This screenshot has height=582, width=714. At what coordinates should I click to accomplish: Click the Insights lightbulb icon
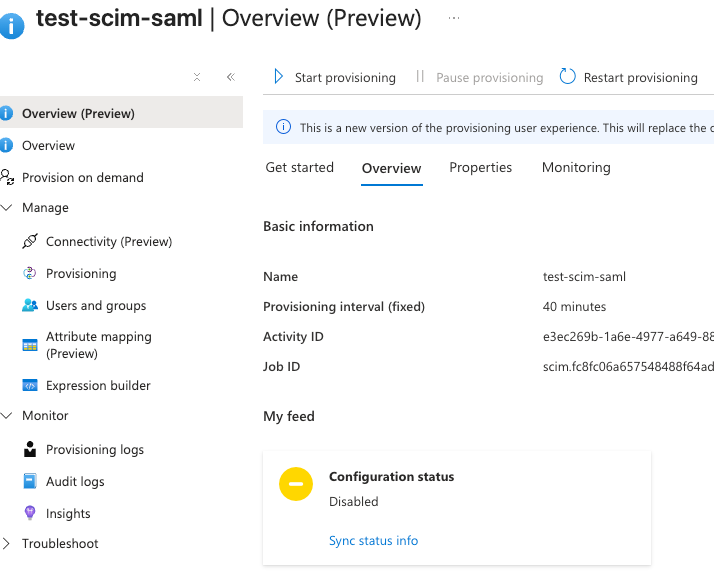coord(29,514)
